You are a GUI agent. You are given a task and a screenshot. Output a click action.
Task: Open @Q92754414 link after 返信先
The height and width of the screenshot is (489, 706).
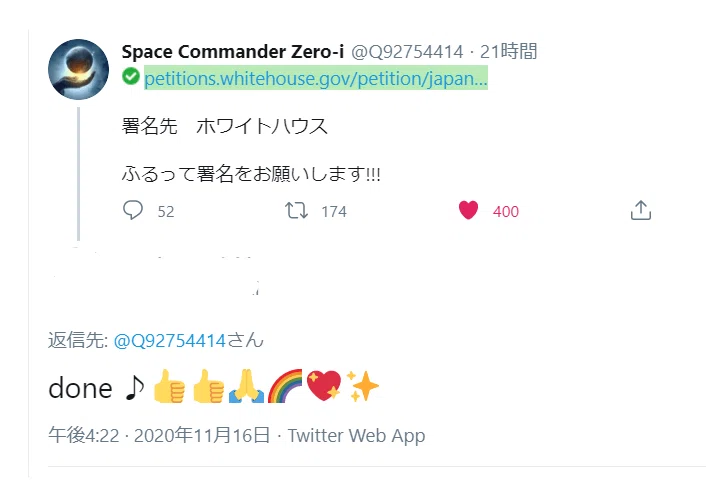click(169, 341)
